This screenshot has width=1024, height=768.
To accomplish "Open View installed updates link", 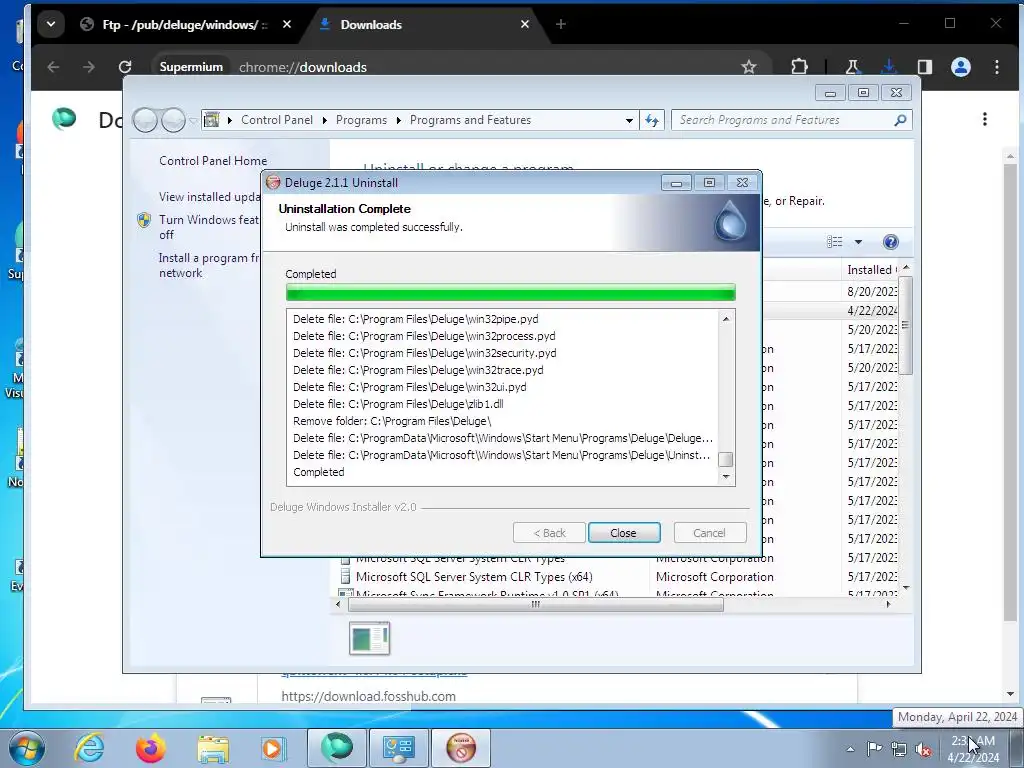I will click(x=210, y=197).
